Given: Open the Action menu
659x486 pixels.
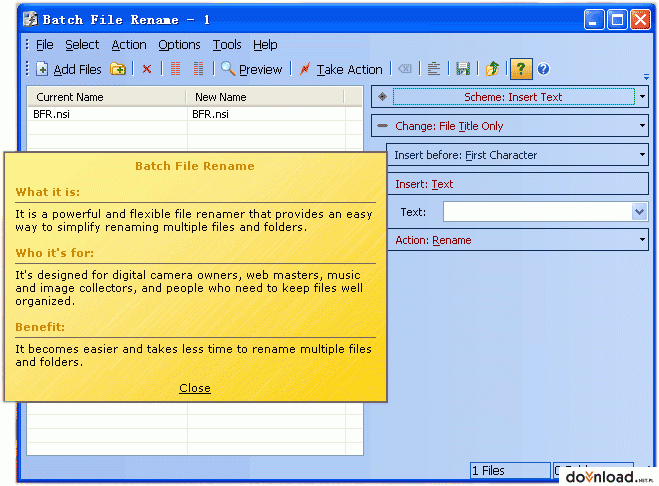Looking at the screenshot, I should pyautogui.click(x=129, y=45).
